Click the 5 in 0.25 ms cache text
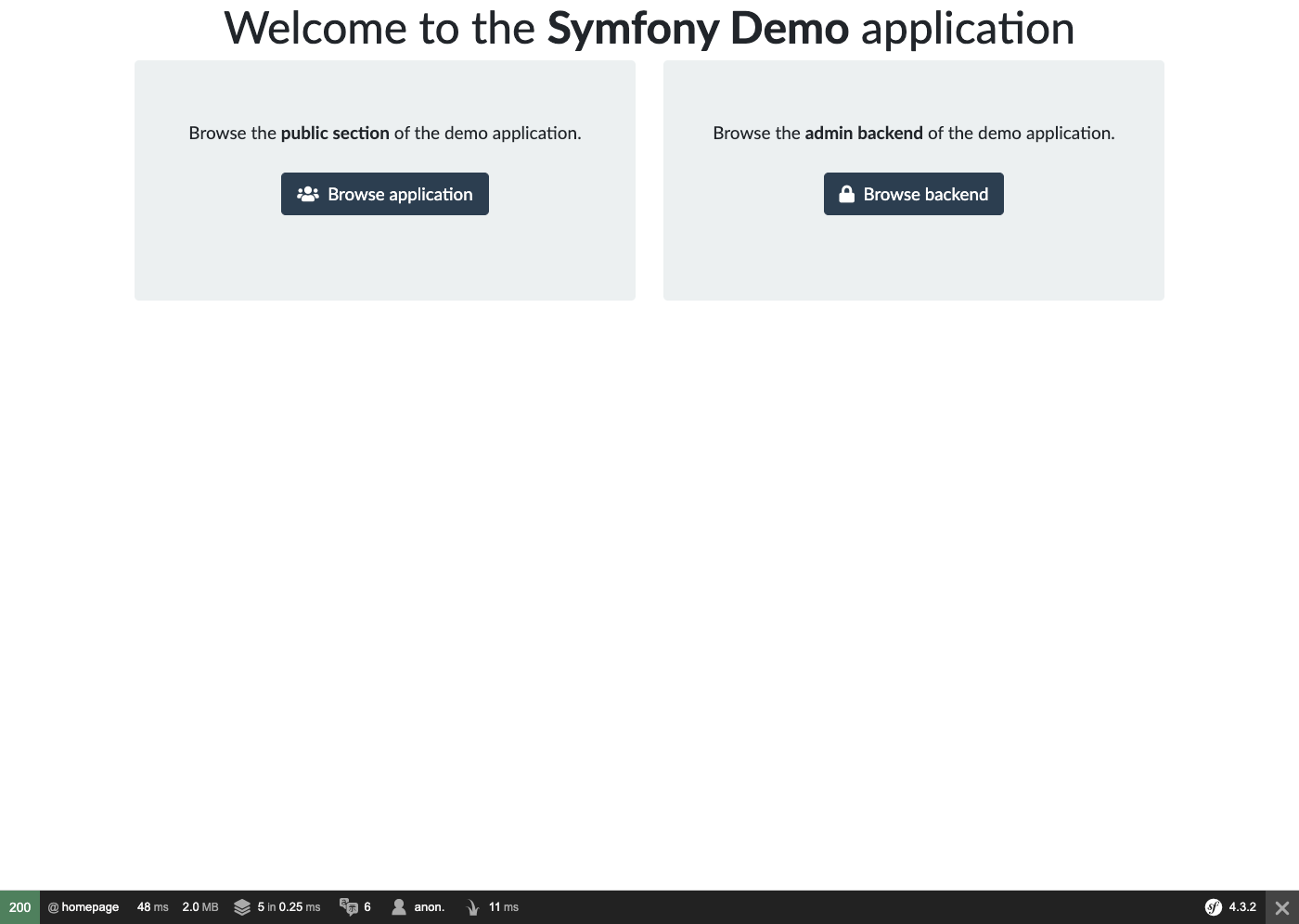Image resolution: width=1299 pixels, height=924 pixels. click(x=289, y=907)
